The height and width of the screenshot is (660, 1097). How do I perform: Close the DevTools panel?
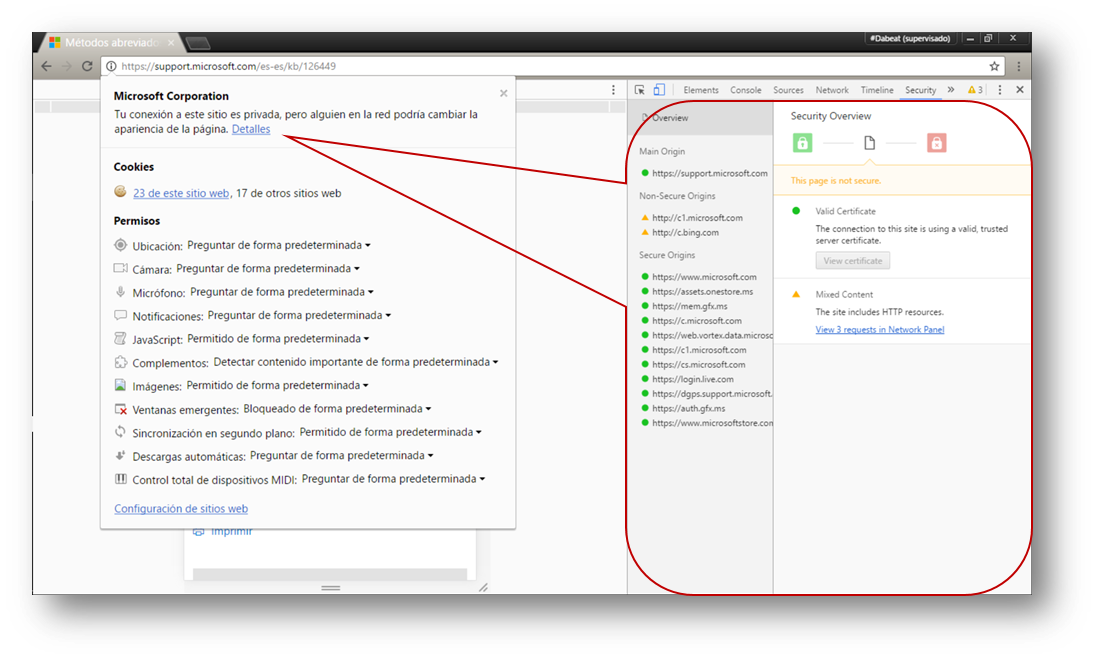(x=1020, y=90)
